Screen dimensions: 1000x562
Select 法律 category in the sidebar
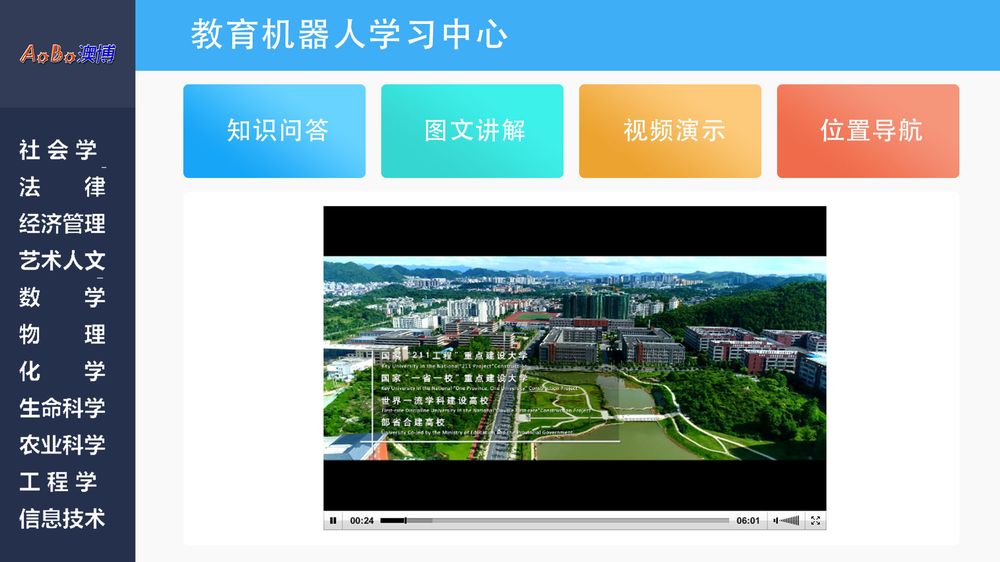point(62,187)
